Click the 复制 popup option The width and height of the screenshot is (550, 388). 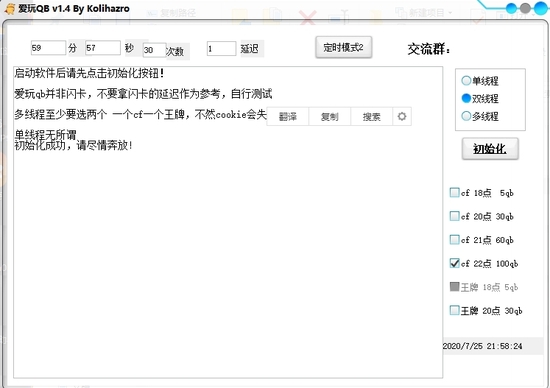[x=329, y=116]
